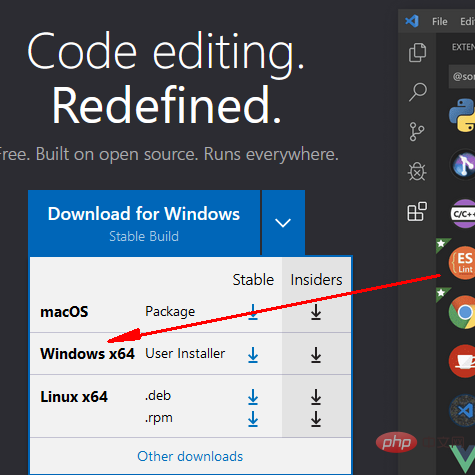Download Windows x64 Insiders User Installer
Screen dimensions: 475x475
pos(316,355)
